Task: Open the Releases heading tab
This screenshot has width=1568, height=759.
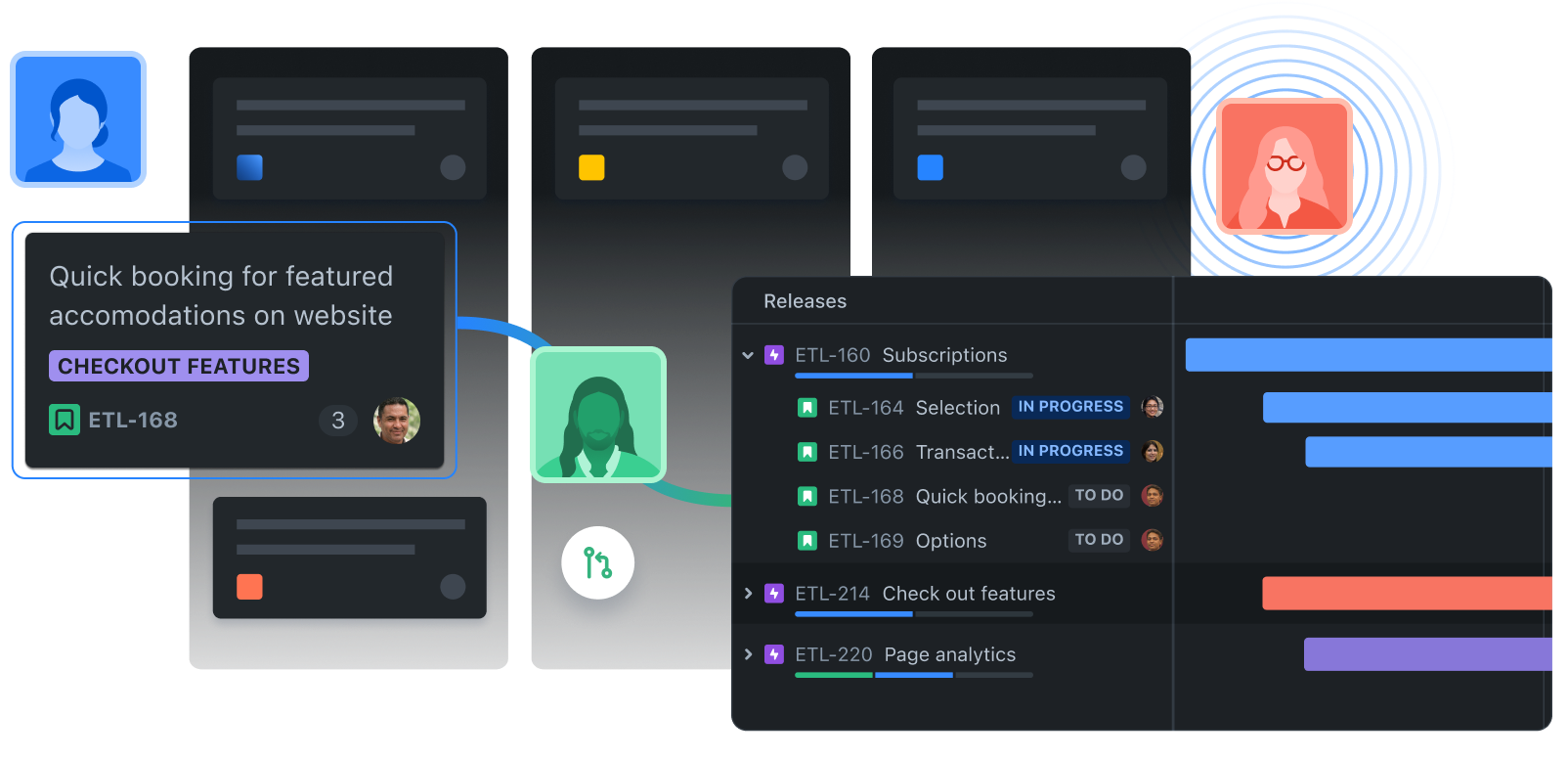Action: pos(805,301)
